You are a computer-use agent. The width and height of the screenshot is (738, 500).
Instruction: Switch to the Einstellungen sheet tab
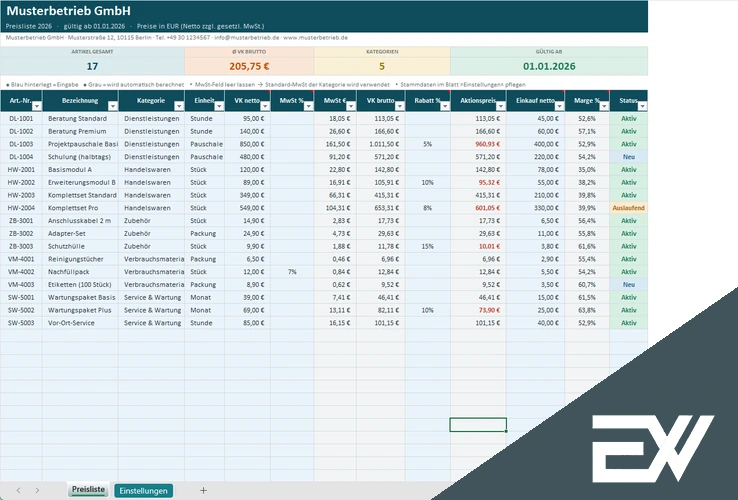click(x=144, y=491)
